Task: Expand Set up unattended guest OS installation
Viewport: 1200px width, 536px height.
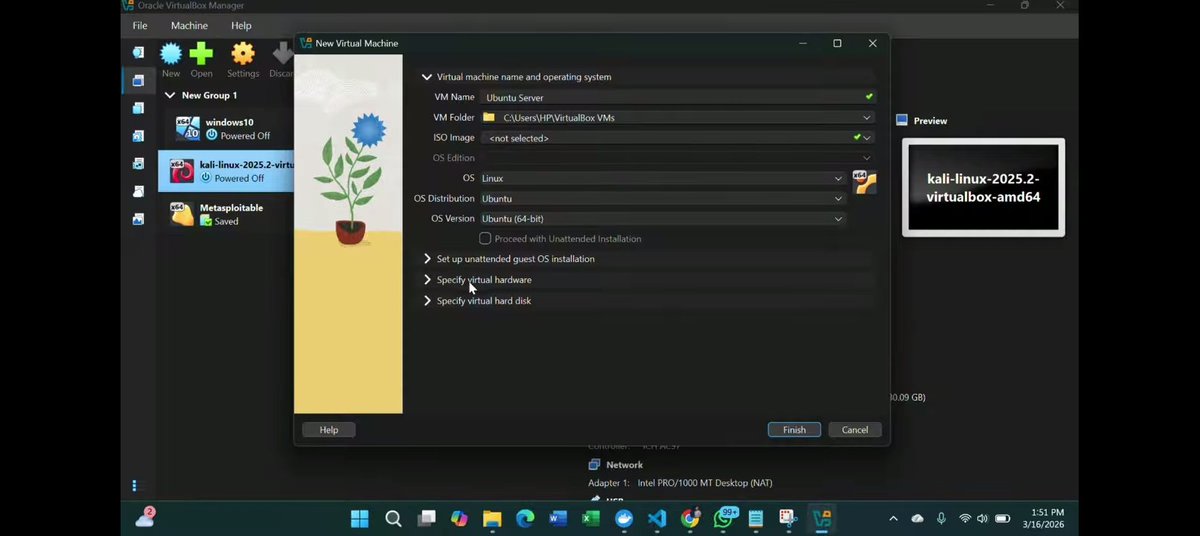Action: 427,259
